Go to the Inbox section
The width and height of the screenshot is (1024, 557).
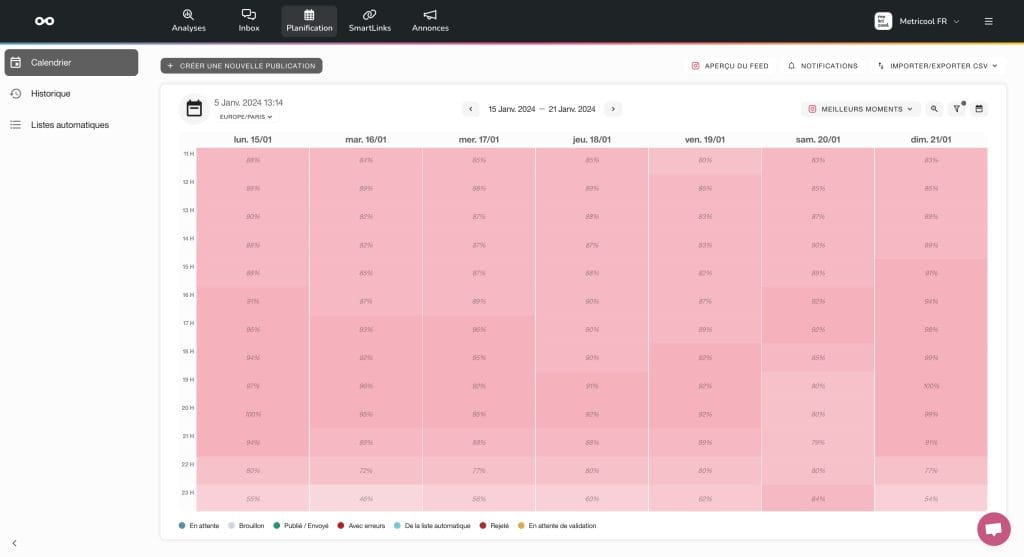click(249, 20)
